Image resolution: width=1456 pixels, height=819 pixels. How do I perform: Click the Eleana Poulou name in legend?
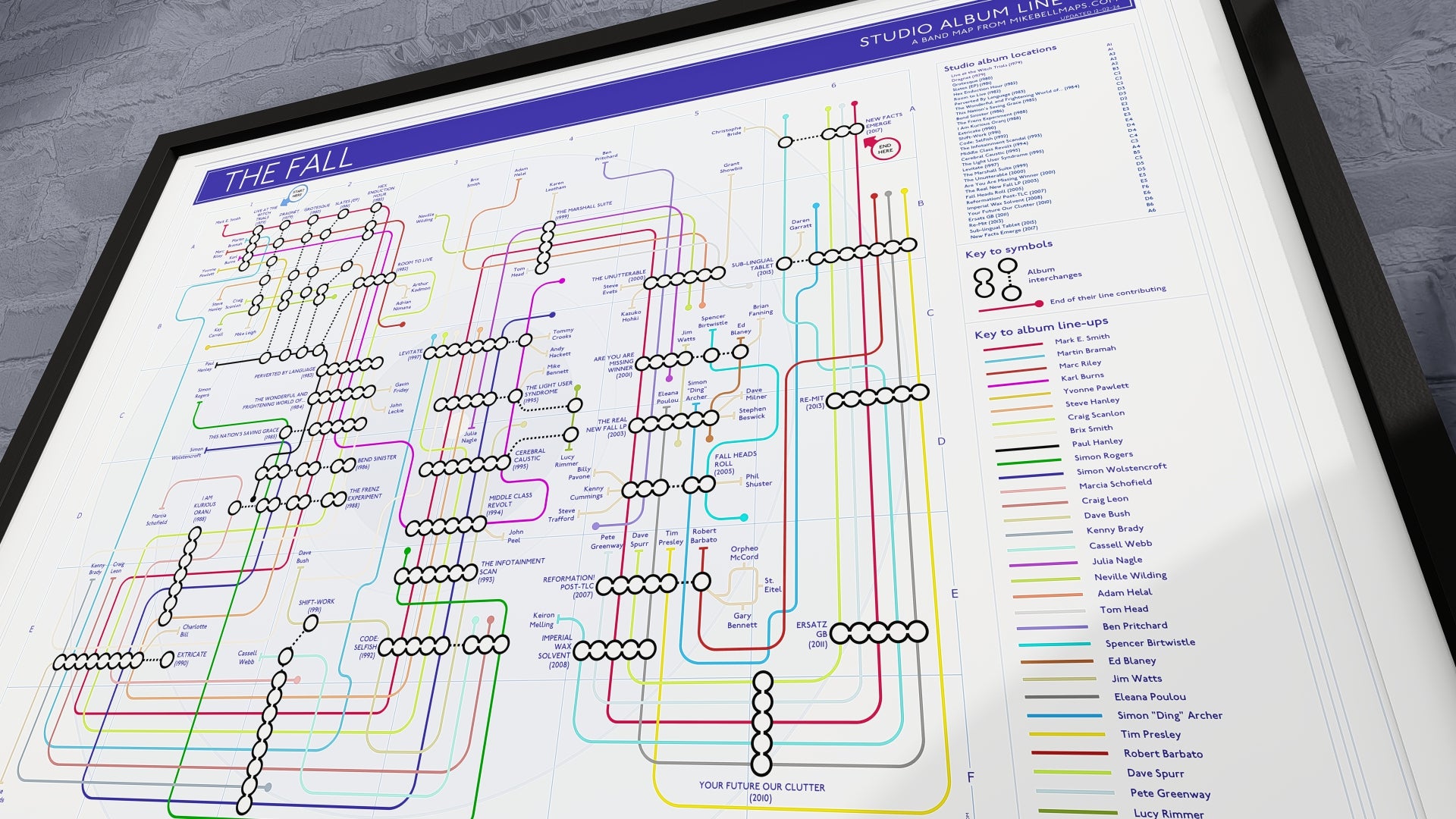coord(1150,697)
